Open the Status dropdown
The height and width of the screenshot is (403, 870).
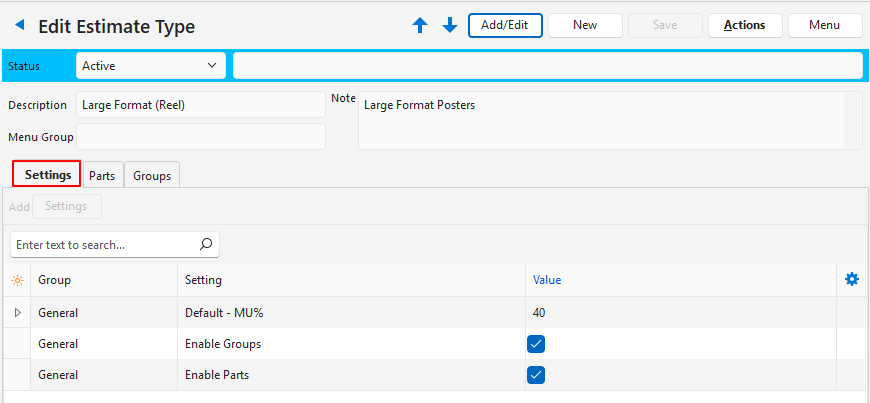pos(150,66)
